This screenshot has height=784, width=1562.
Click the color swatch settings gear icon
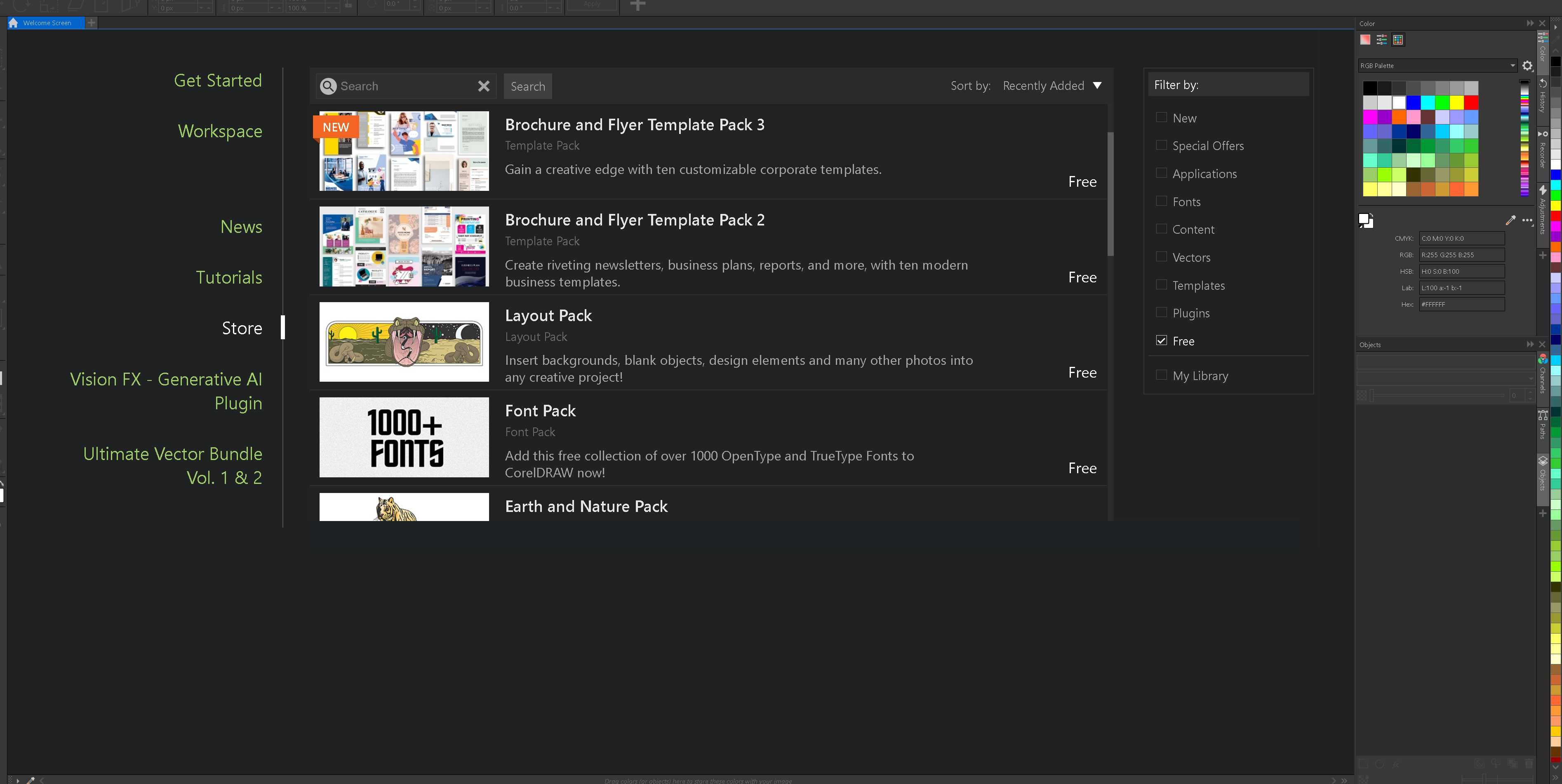(1527, 65)
